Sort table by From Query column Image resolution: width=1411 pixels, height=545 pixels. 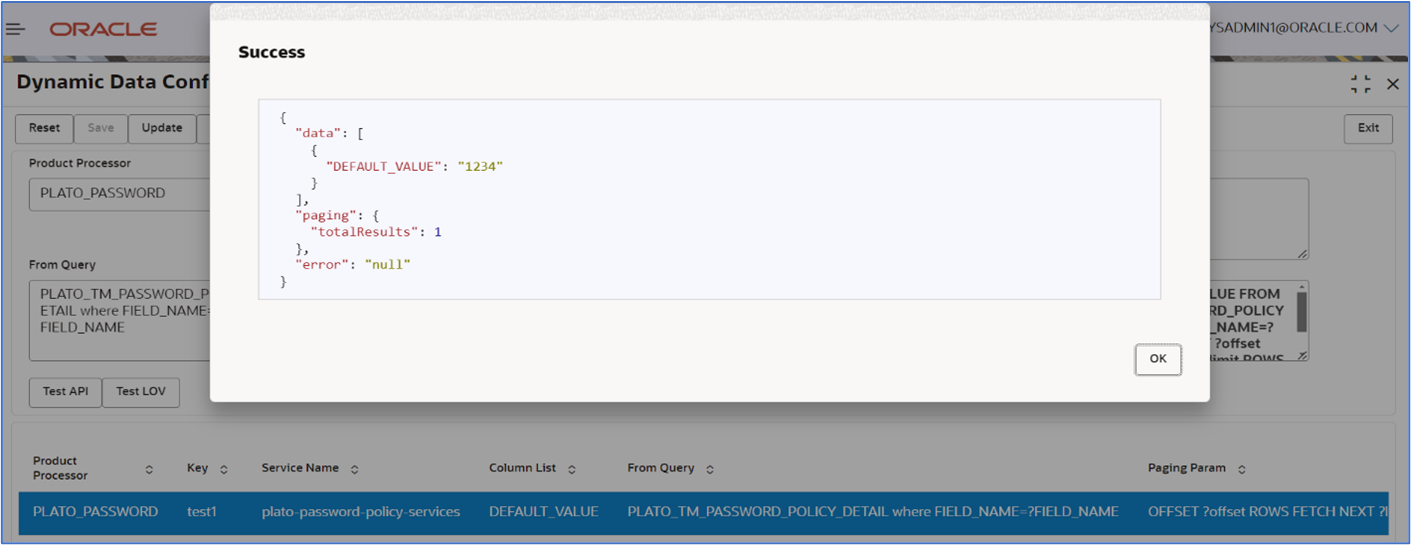[710, 469]
